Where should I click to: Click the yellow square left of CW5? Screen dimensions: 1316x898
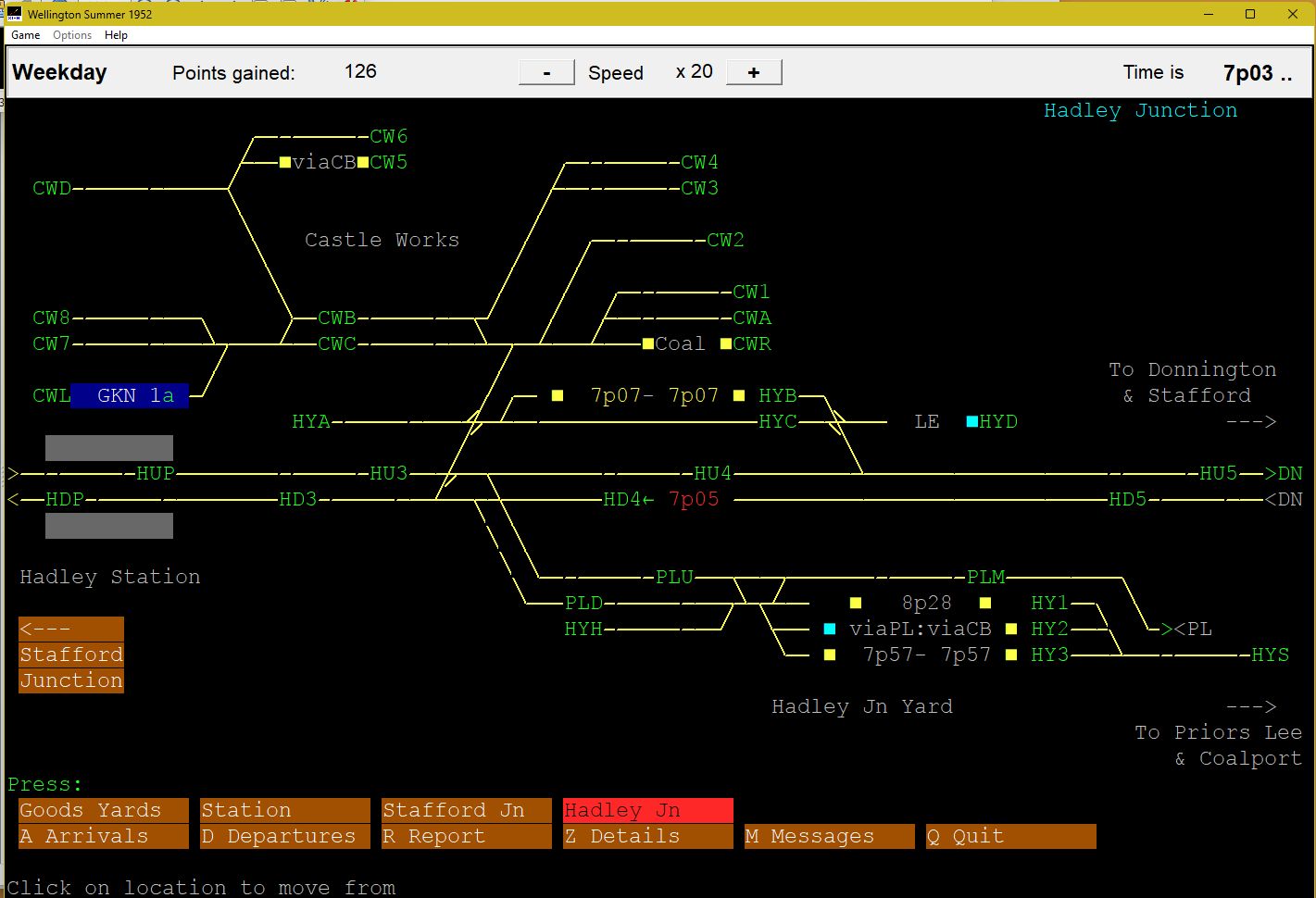pyautogui.click(x=363, y=162)
